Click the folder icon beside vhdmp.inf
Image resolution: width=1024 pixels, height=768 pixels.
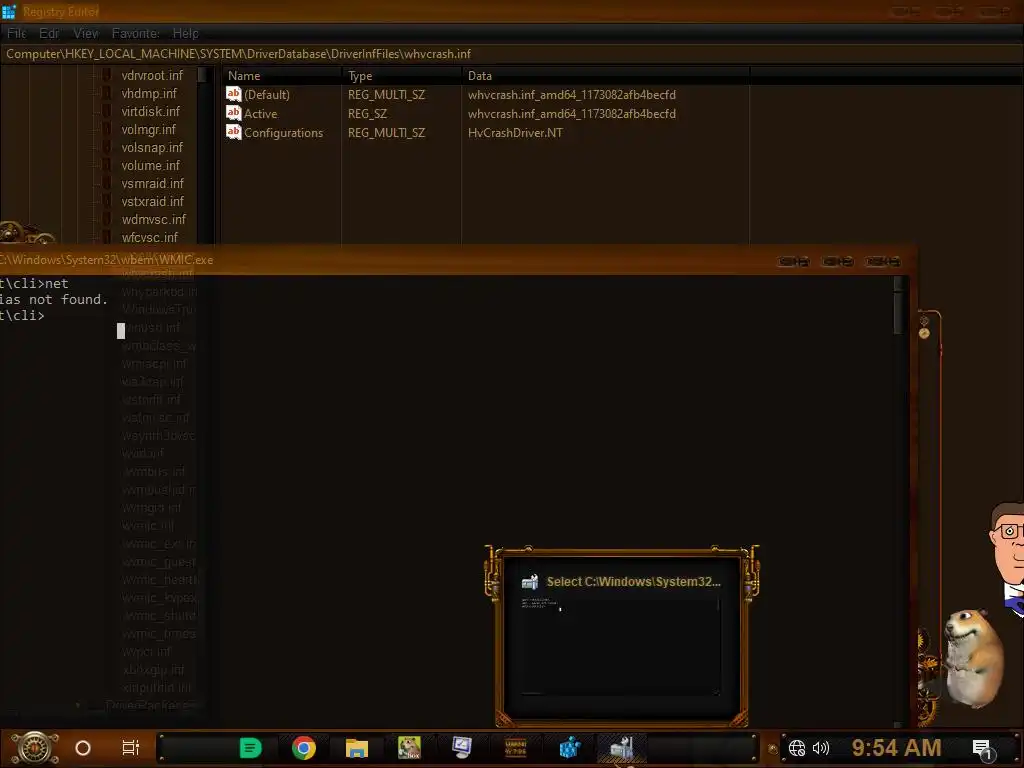(107, 93)
